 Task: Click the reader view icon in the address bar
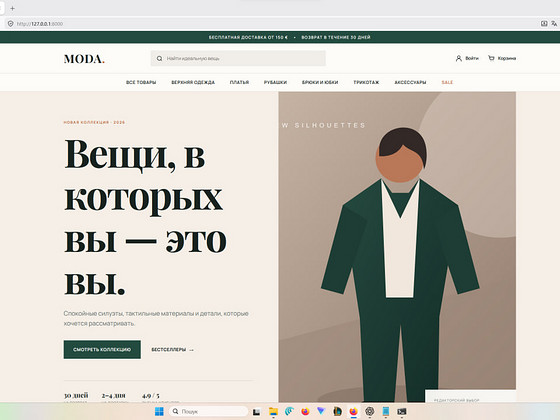pos(544,24)
